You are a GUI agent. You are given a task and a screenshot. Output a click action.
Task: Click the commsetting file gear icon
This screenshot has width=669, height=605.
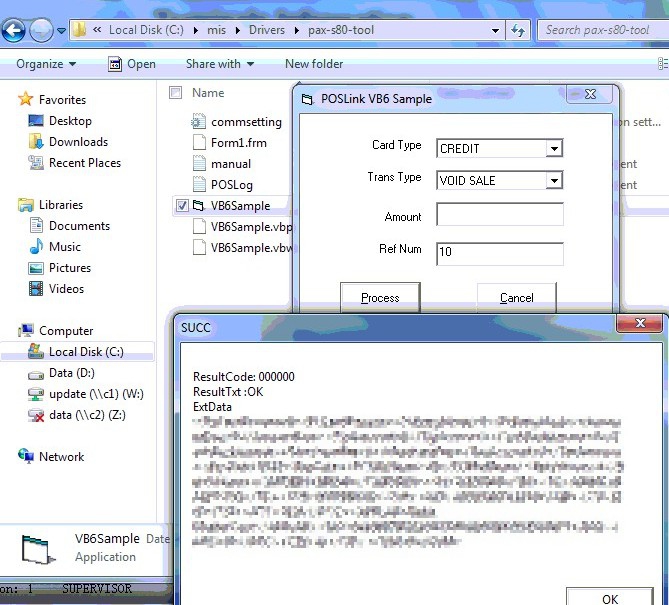(x=198, y=122)
